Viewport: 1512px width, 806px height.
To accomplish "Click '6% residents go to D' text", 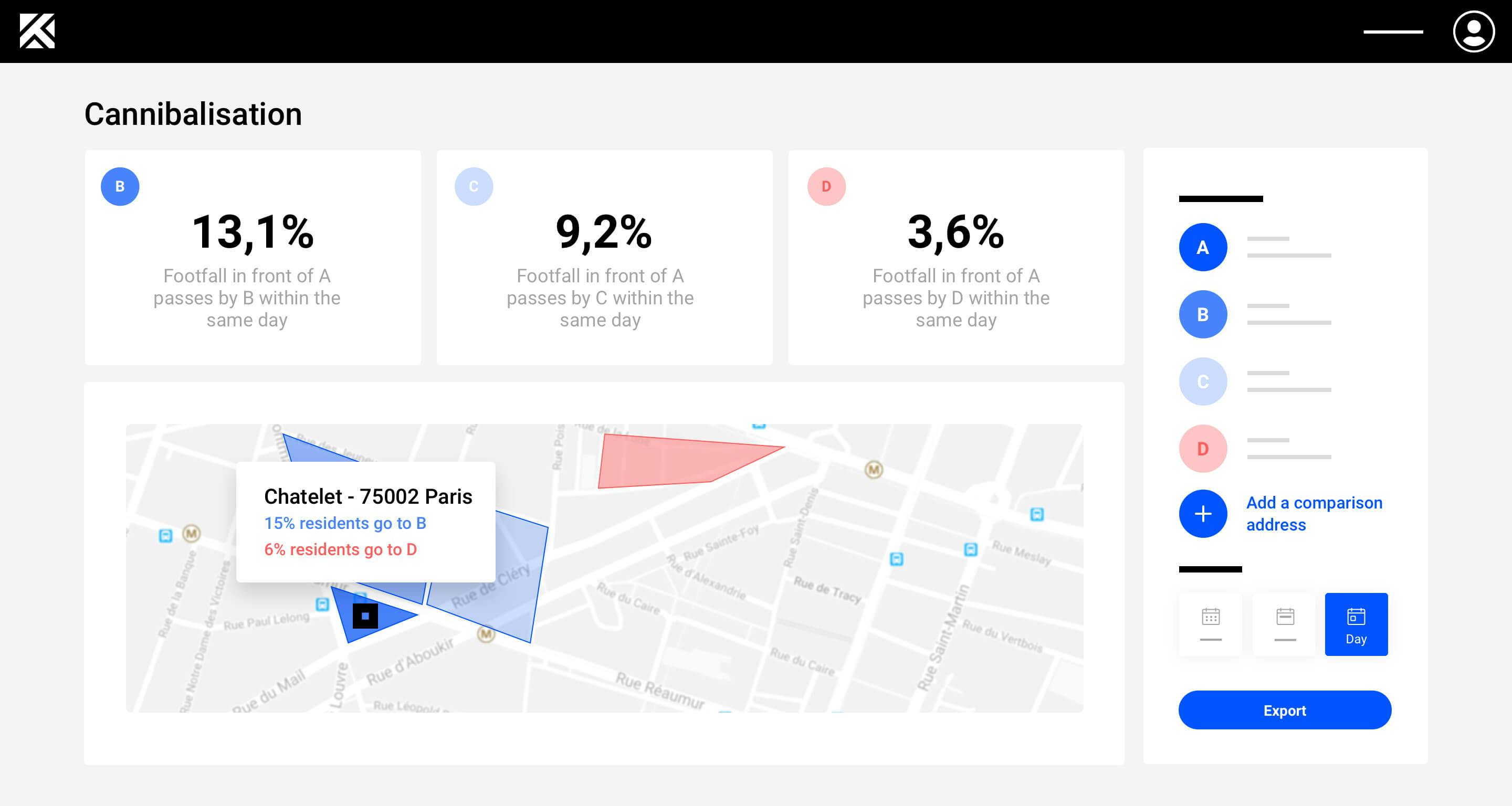I will point(340,549).
